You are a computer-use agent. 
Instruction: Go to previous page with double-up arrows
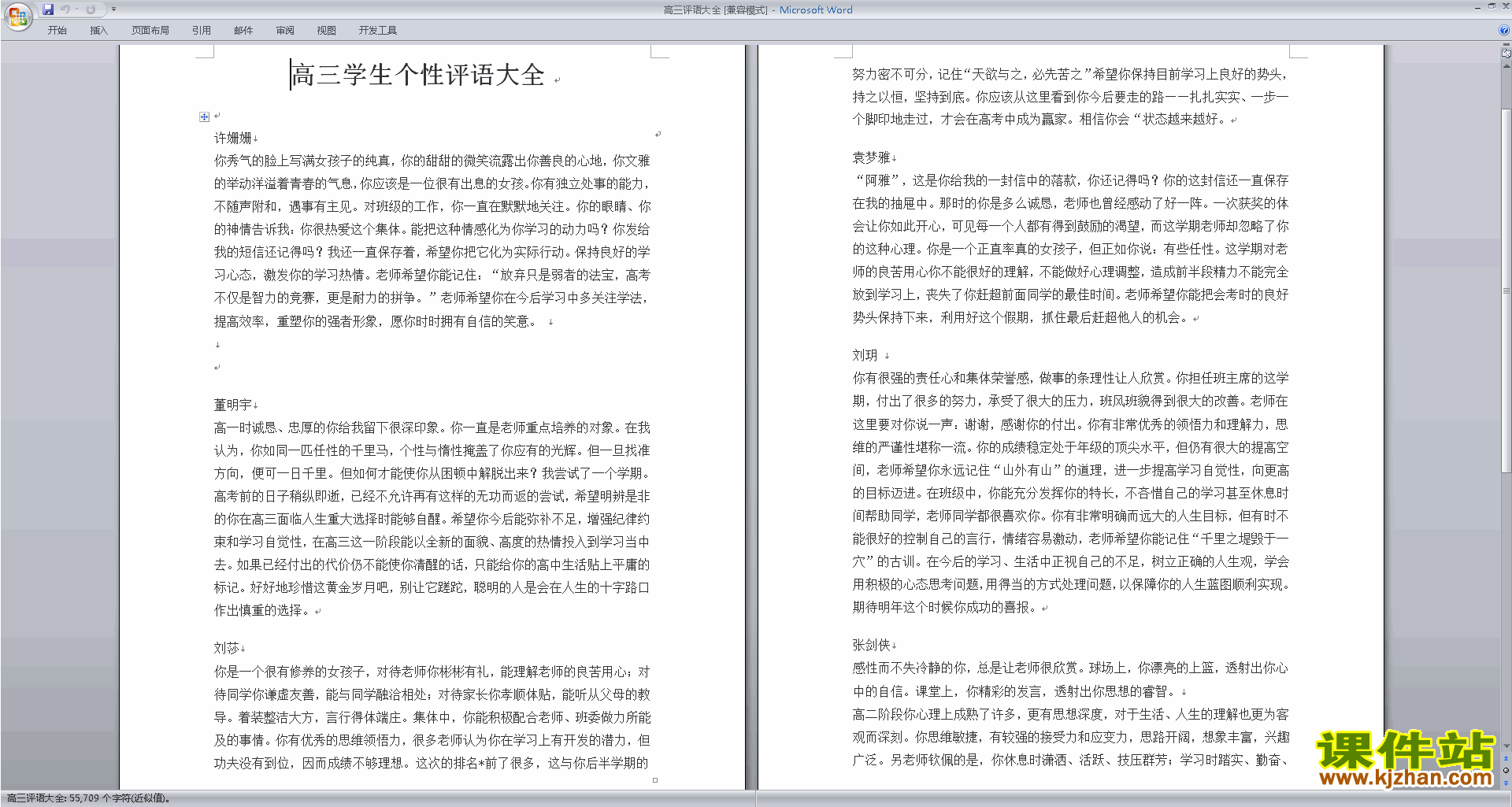coord(1506,758)
